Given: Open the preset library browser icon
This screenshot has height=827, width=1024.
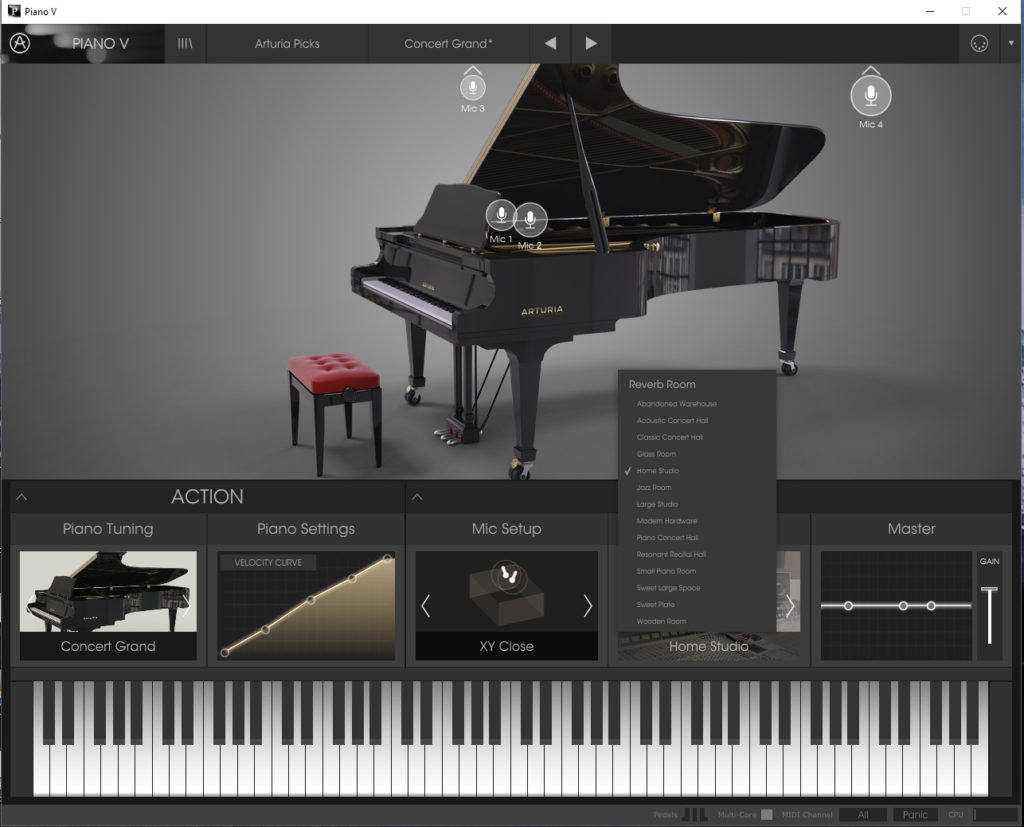Looking at the screenshot, I should tap(185, 43).
